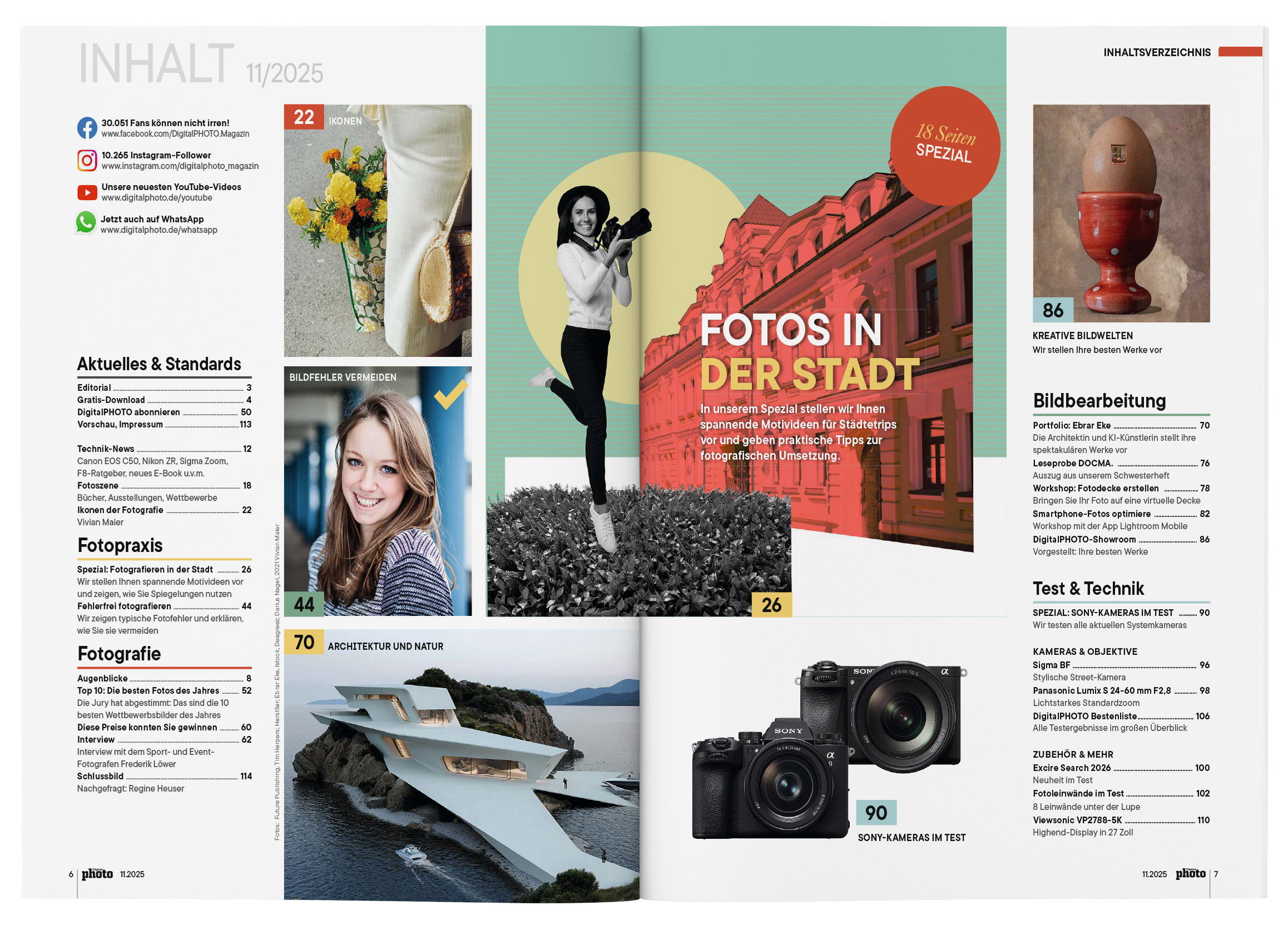Click the 'Portfolio: Ebrar Eke' contents entry
The image size is (1288, 925).
pyautogui.click(x=1071, y=425)
